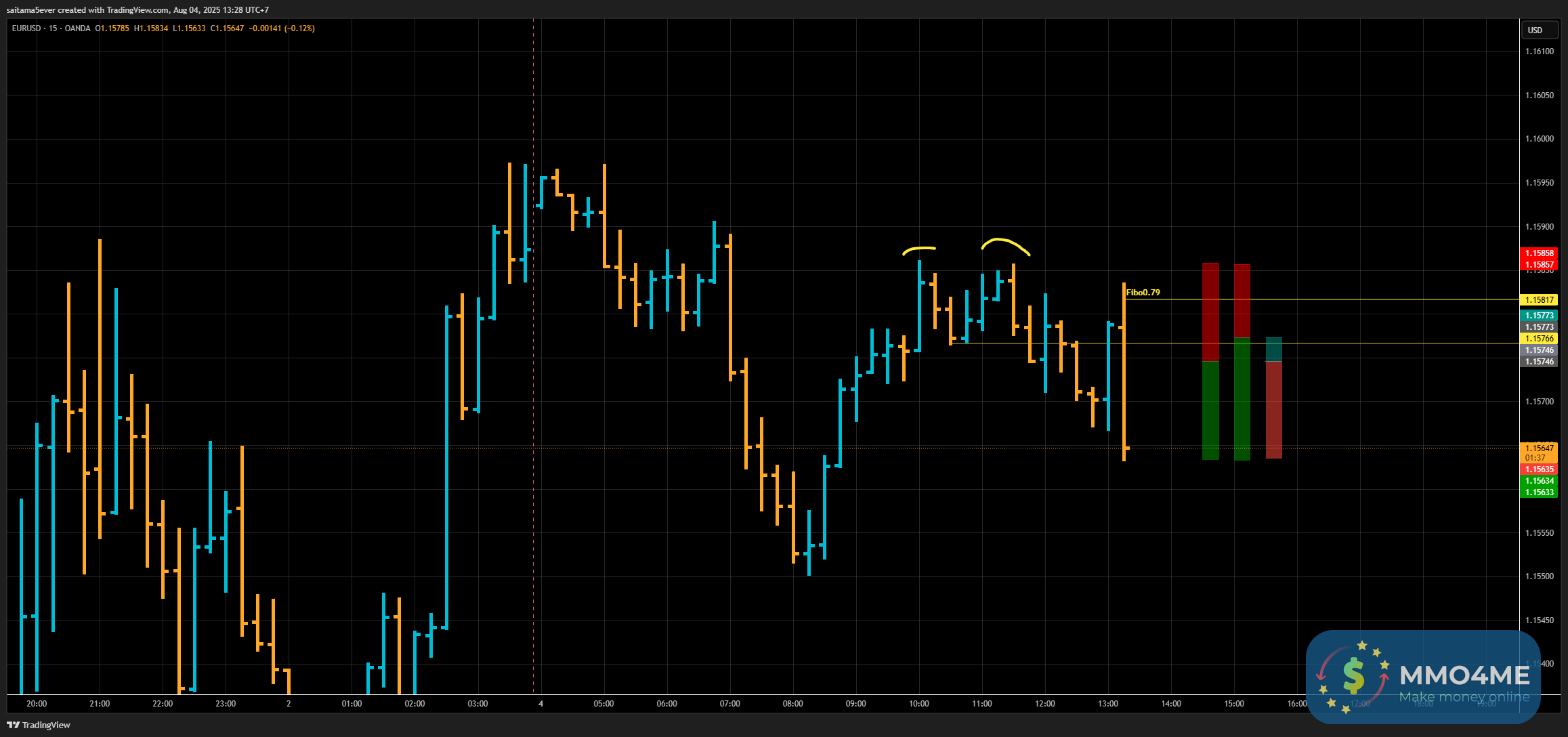
Task: Click the 15 timeframe in chart legend
Action: (x=52, y=28)
